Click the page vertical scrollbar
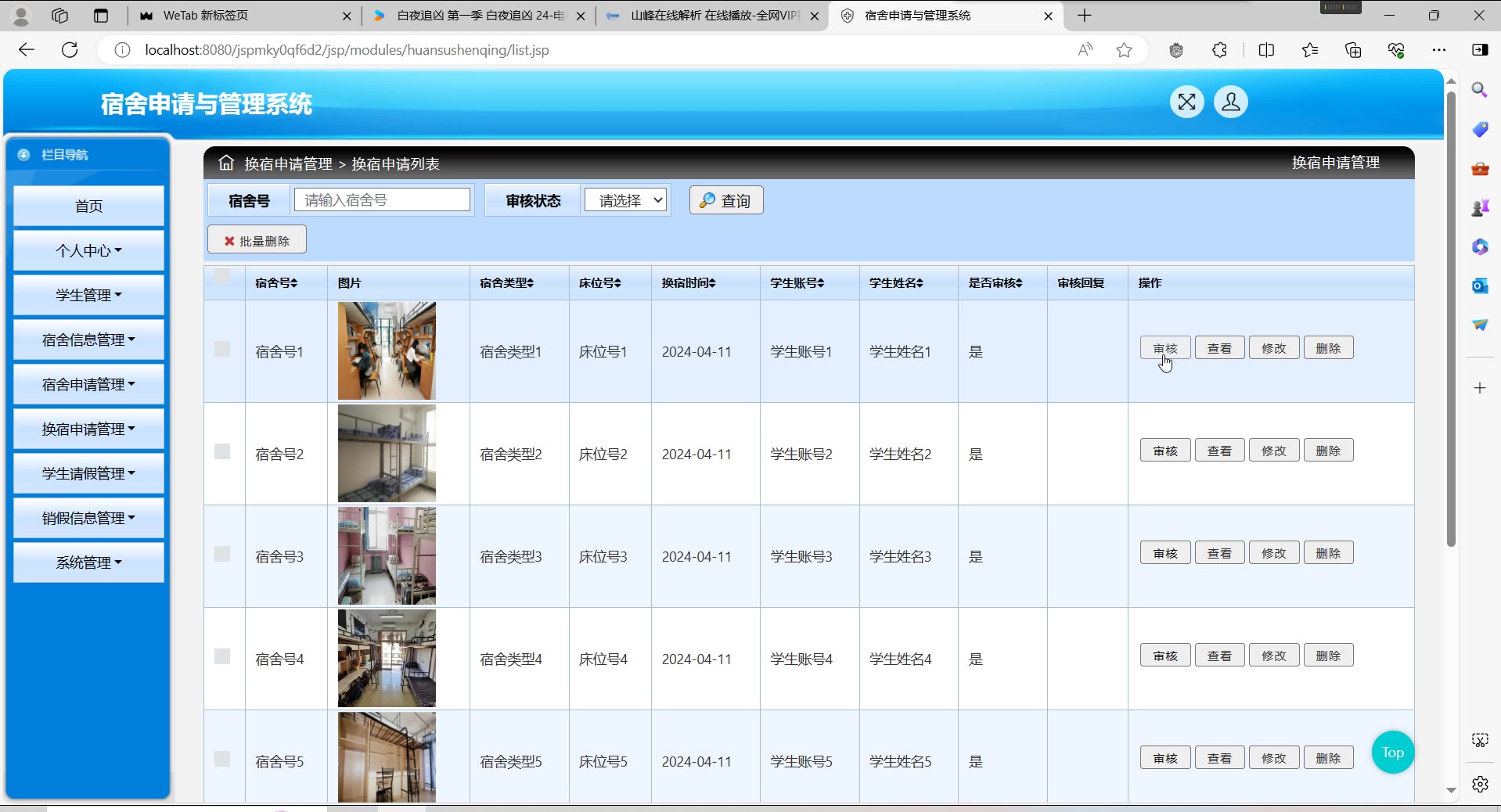1501x812 pixels. (1450, 319)
